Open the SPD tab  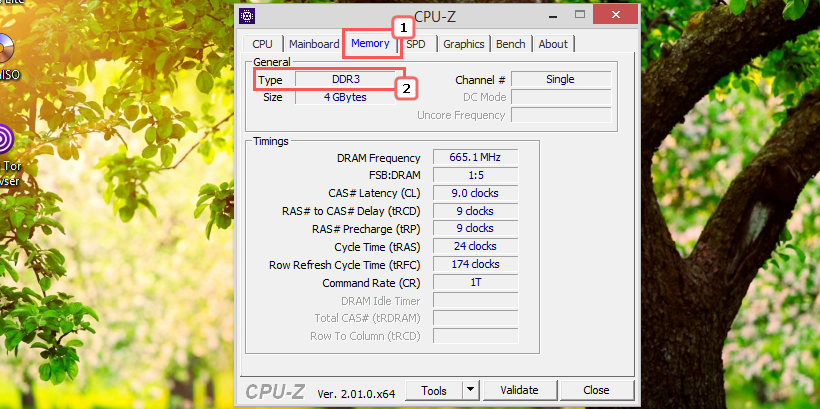[416, 44]
